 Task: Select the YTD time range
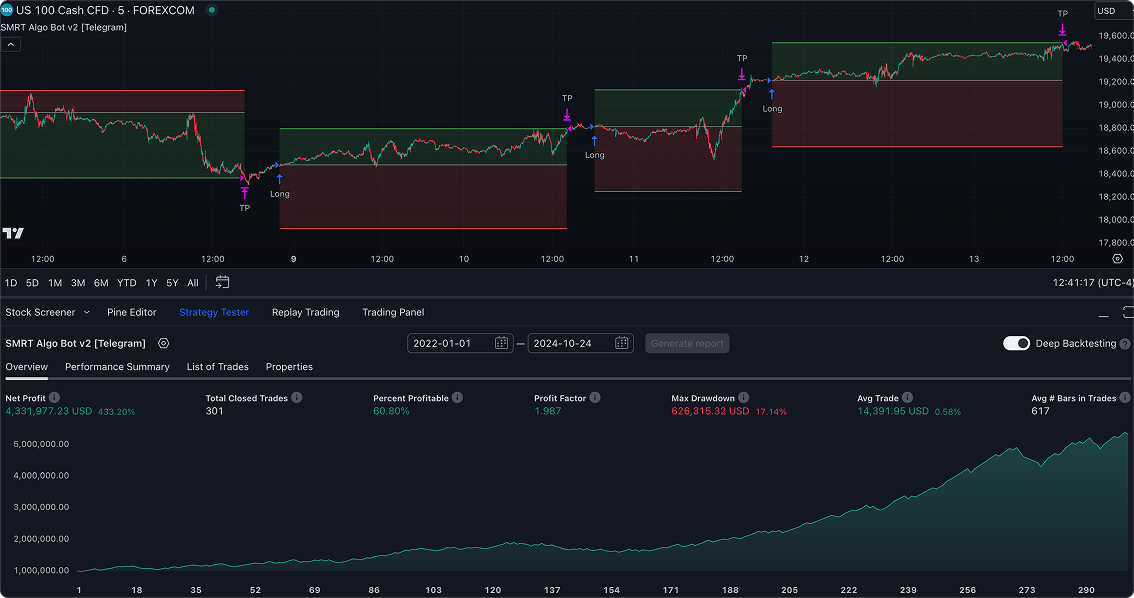pyautogui.click(x=127, y=283)
